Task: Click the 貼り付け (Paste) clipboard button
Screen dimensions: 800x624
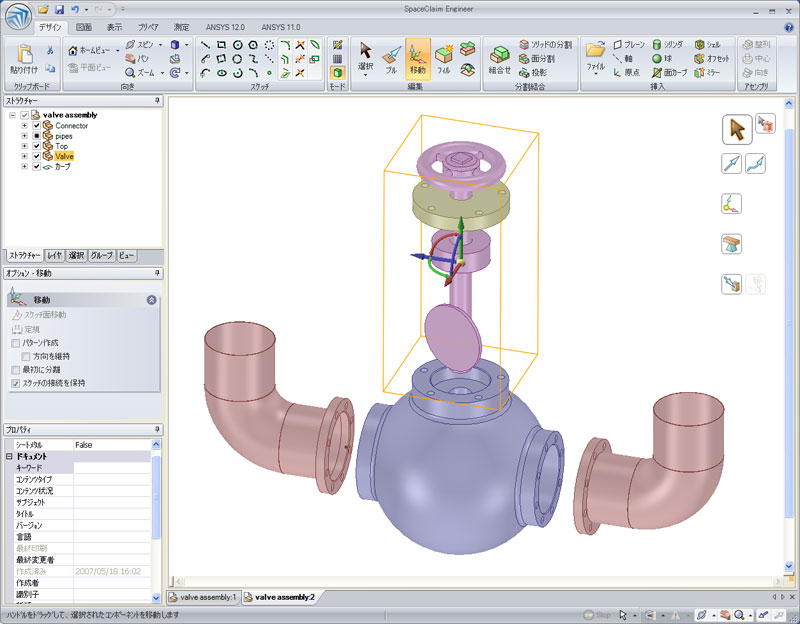Action: click(x=25, y=57)
